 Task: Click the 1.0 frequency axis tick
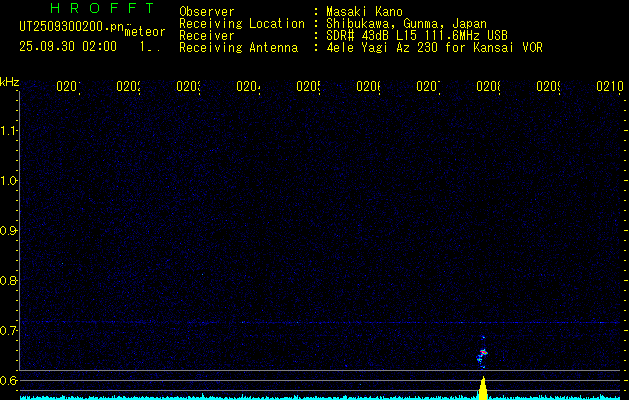(10, 180)
